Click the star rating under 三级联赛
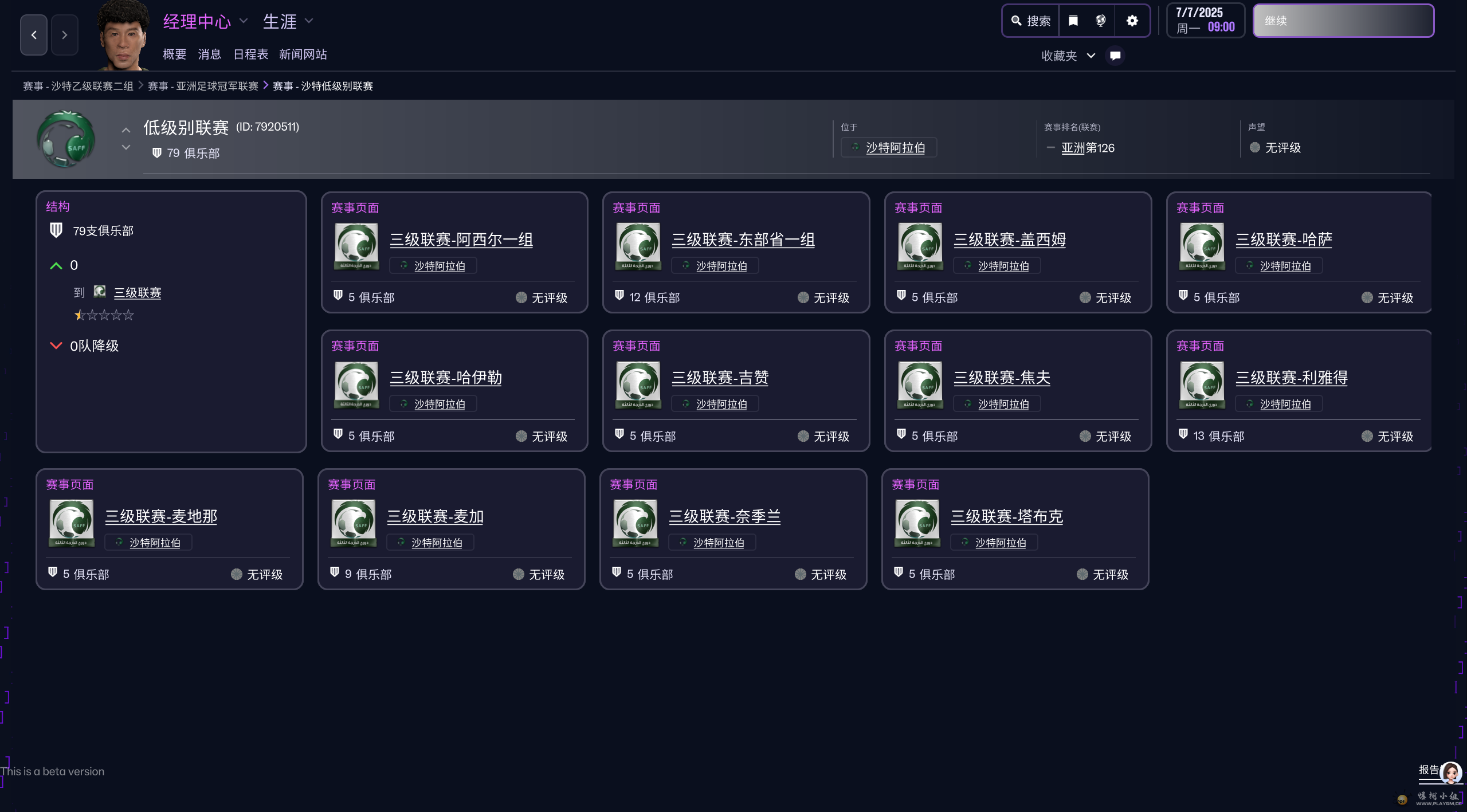 104,315
